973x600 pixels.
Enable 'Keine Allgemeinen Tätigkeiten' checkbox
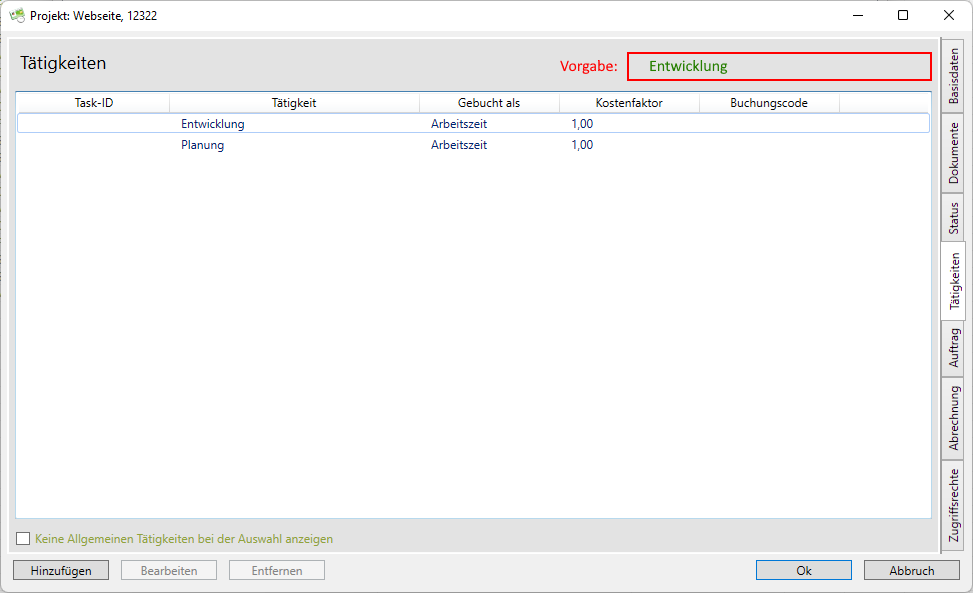tap(23, 539)
